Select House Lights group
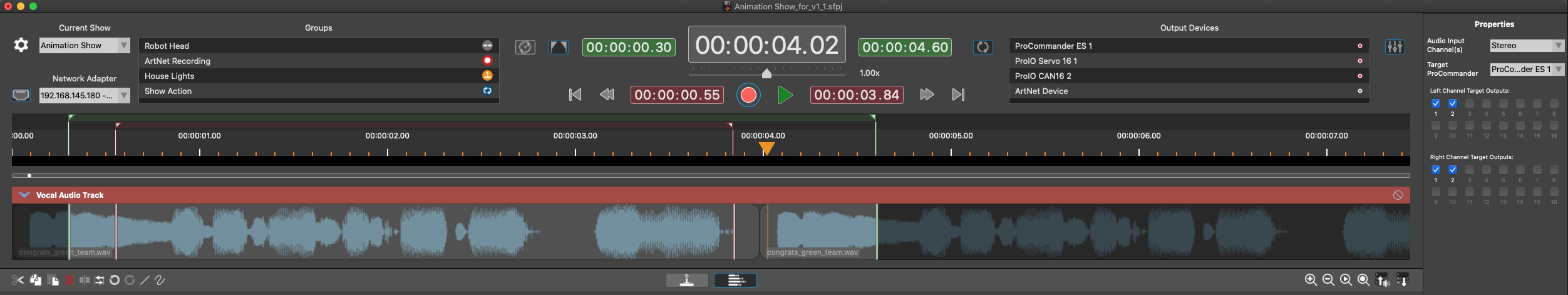 tap(318, 76)
